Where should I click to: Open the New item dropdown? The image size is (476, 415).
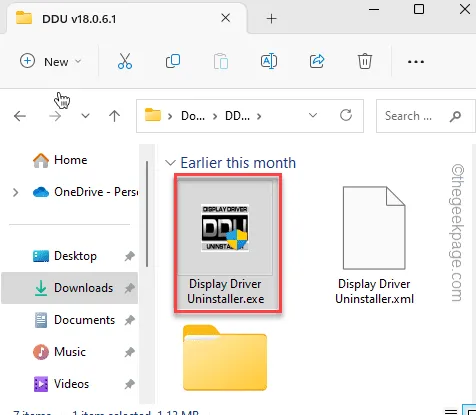(51, 62)
